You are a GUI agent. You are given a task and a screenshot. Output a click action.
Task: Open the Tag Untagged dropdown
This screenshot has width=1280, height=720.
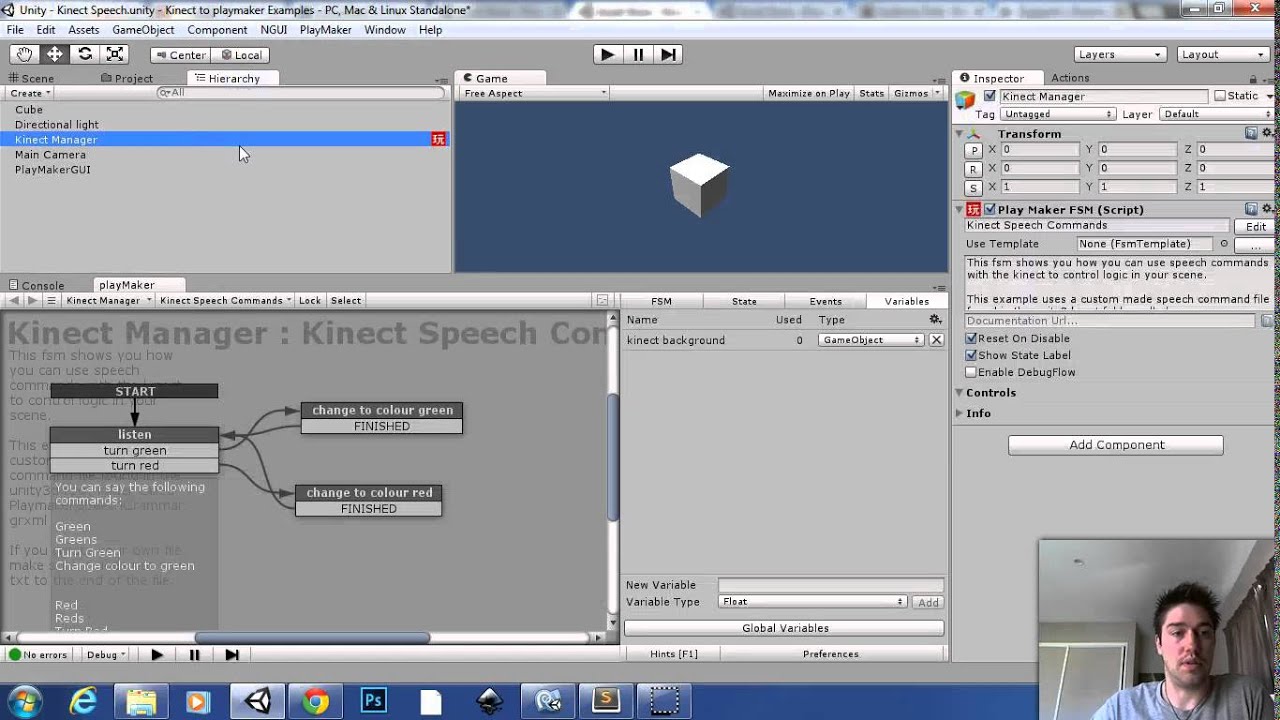tap(1058, 114)
